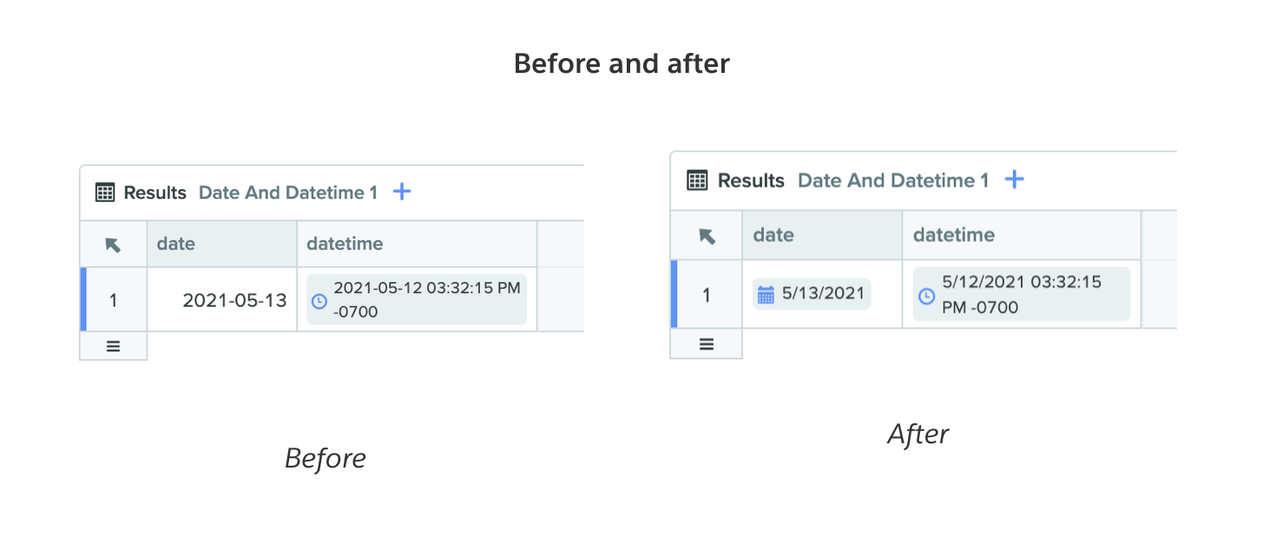Click the clock icon in After datetime cell
The height and width of the screenshot is (543, 1276).
tap(927, 295)
